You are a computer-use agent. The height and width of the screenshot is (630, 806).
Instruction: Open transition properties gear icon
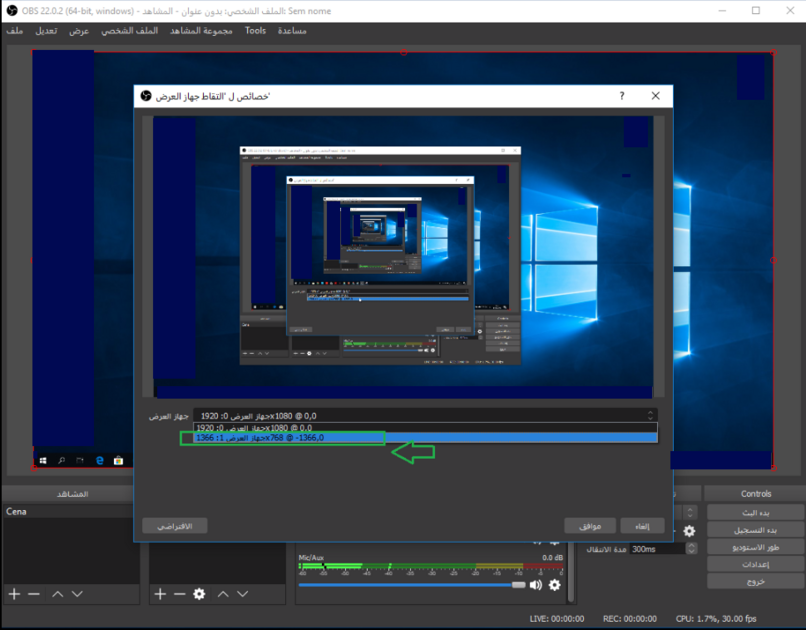(x=689, y=531)
